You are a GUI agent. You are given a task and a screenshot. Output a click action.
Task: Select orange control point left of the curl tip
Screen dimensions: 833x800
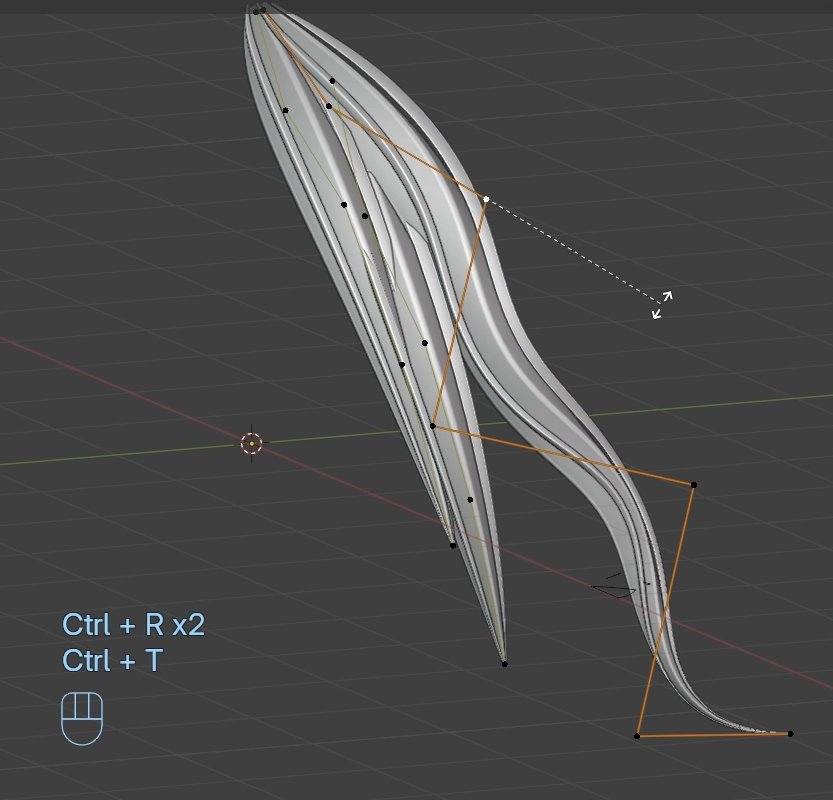(637, 736)
